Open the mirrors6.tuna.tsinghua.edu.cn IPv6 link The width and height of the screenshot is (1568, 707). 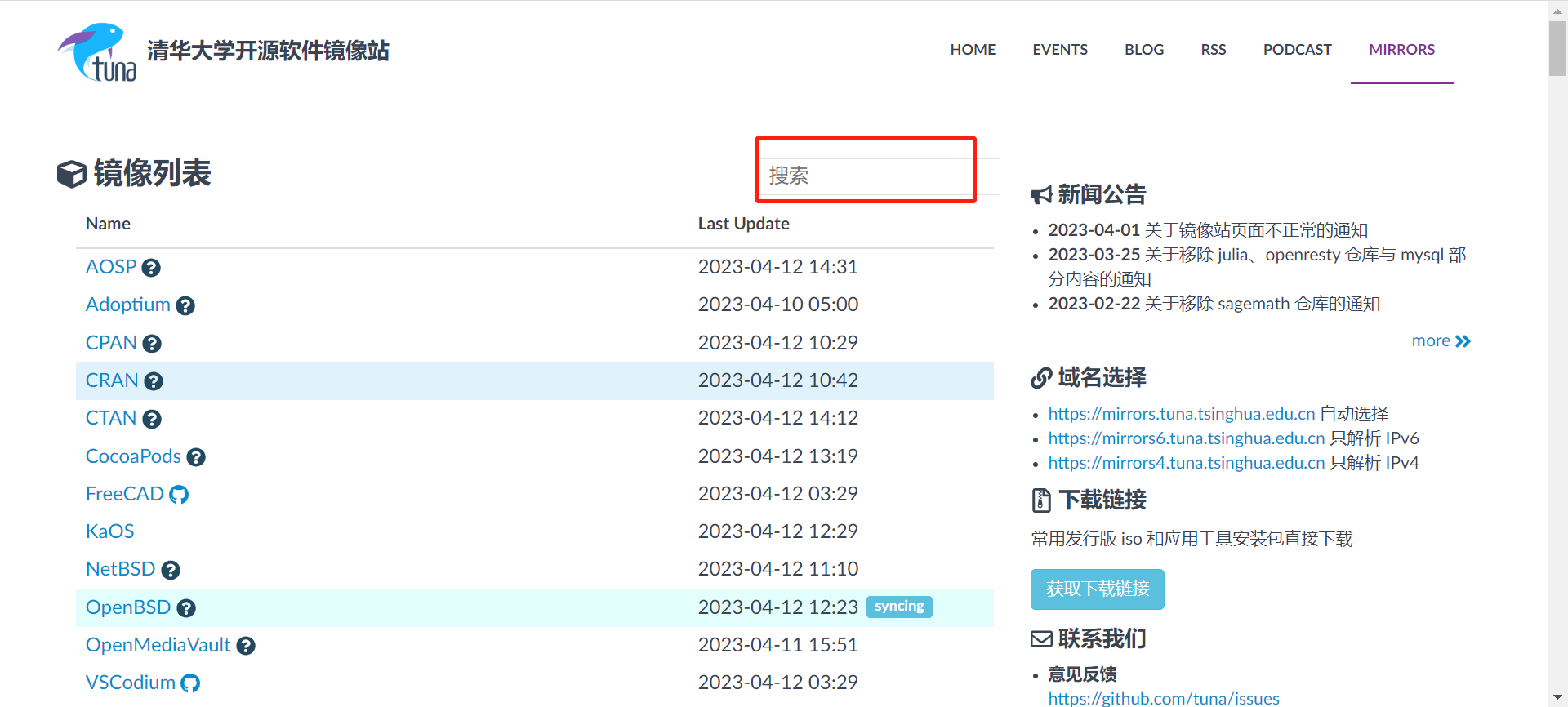(x=1187, y=438)
